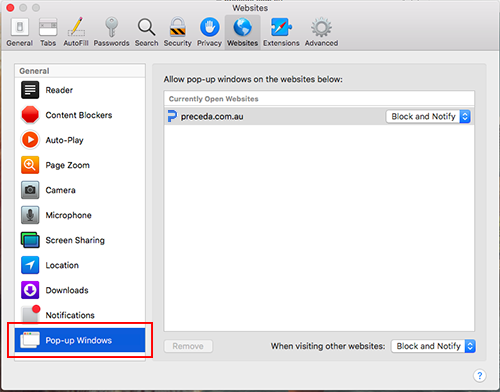Select the Location label
Image resolution: width=500 pixels, height=392 pixels.
pos(62,265)
